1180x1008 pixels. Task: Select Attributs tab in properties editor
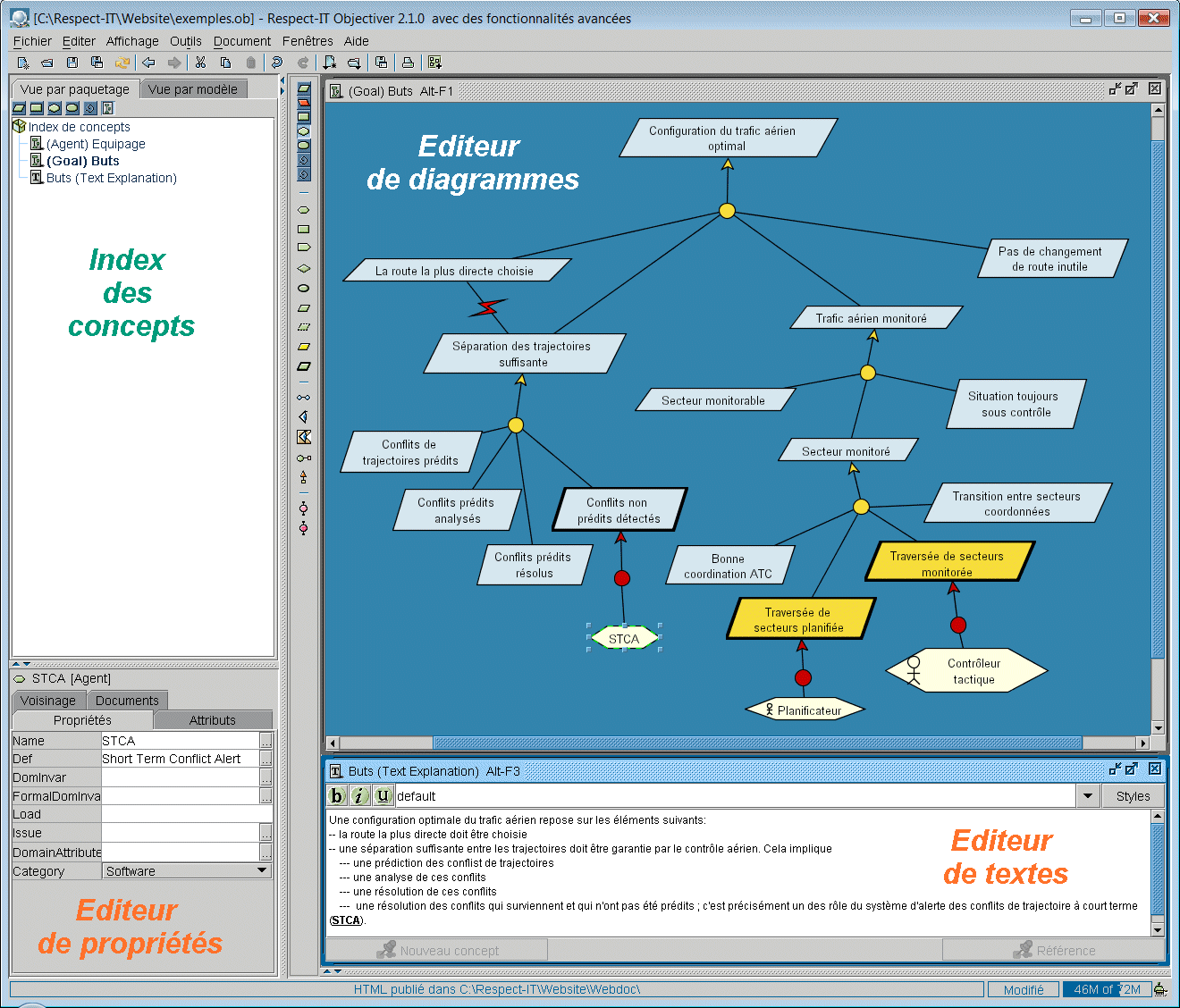pos(213,720)
